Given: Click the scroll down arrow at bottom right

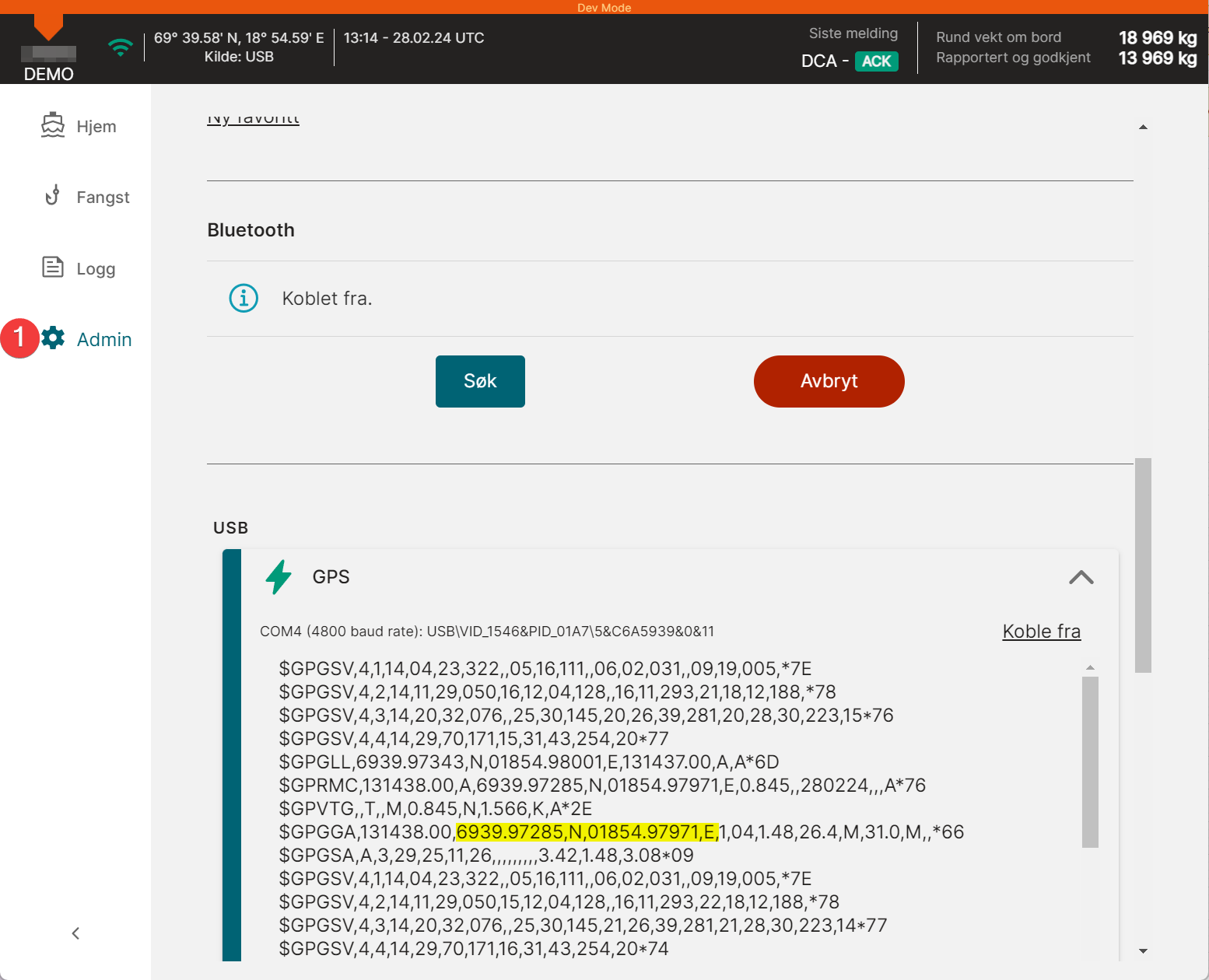Looking at the screenshot, I should 1143,950.
